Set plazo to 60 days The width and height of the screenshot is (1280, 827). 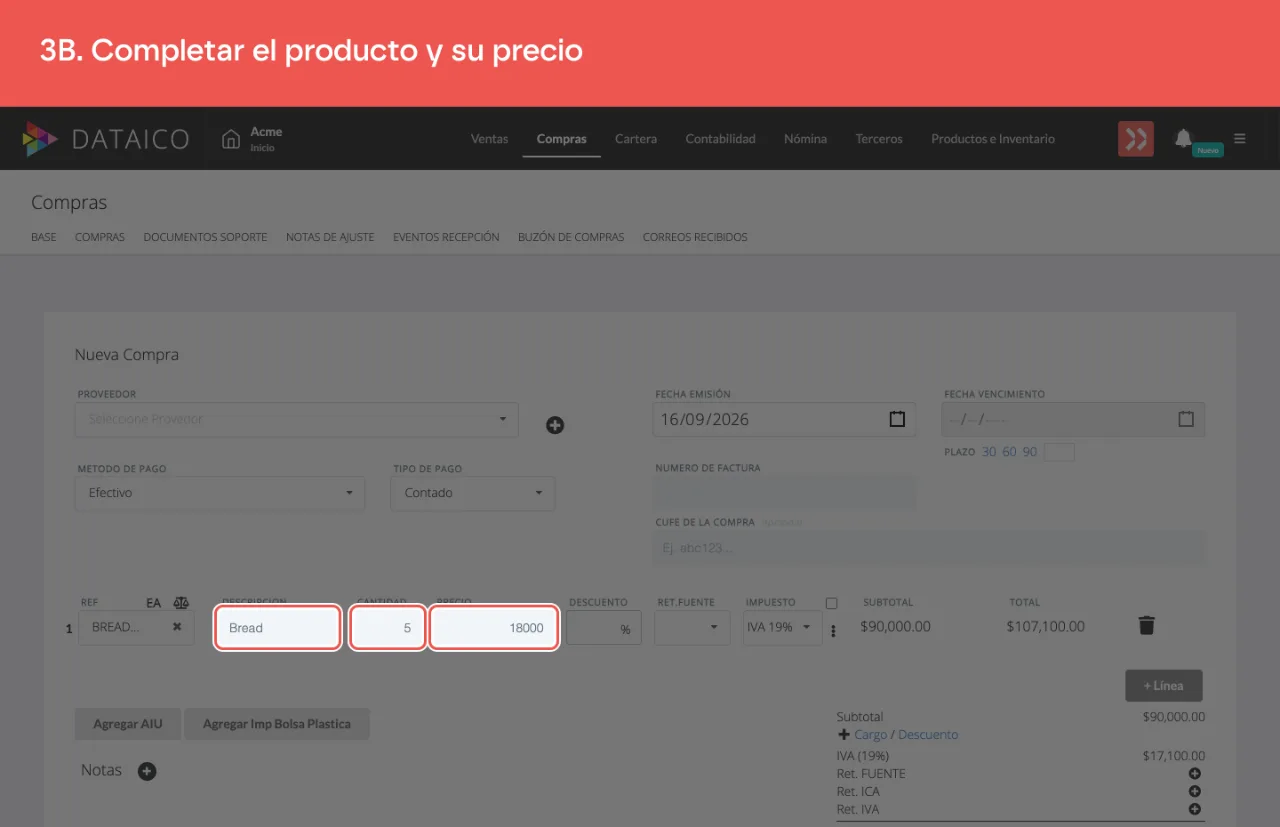click(1009, 452)
